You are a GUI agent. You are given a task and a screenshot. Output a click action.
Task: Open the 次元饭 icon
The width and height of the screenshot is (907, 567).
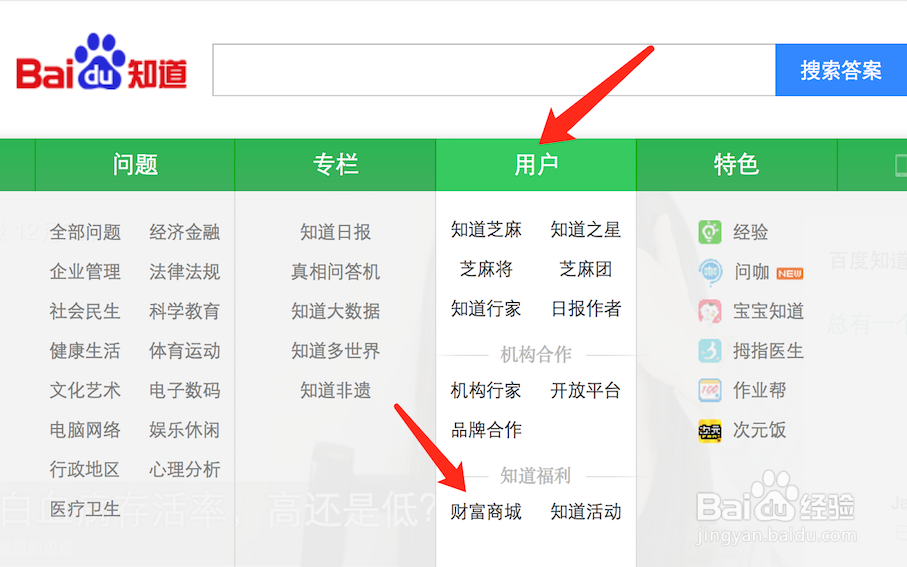[x=710, y=430]
